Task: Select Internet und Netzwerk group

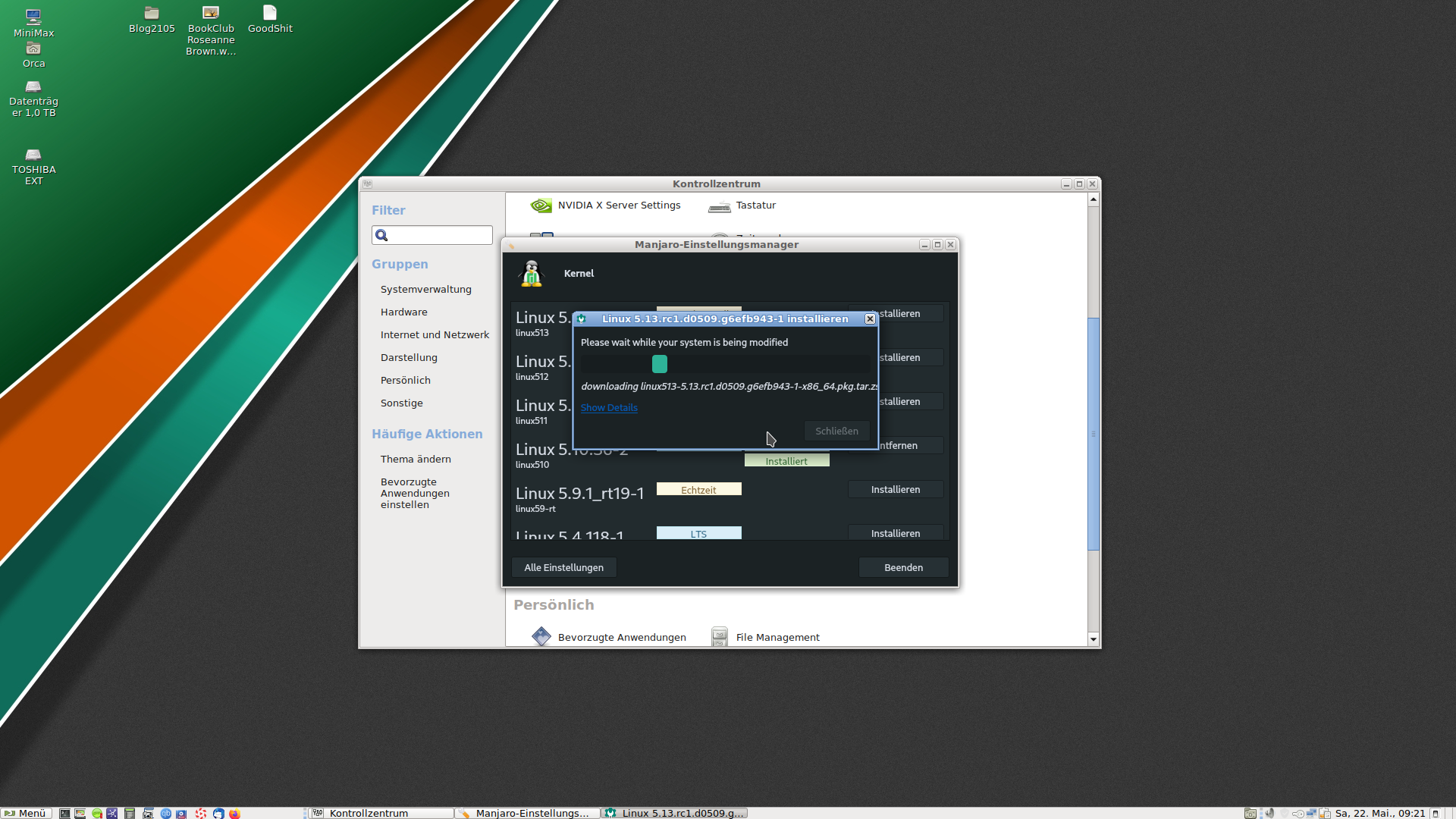Action: [435, 334]
